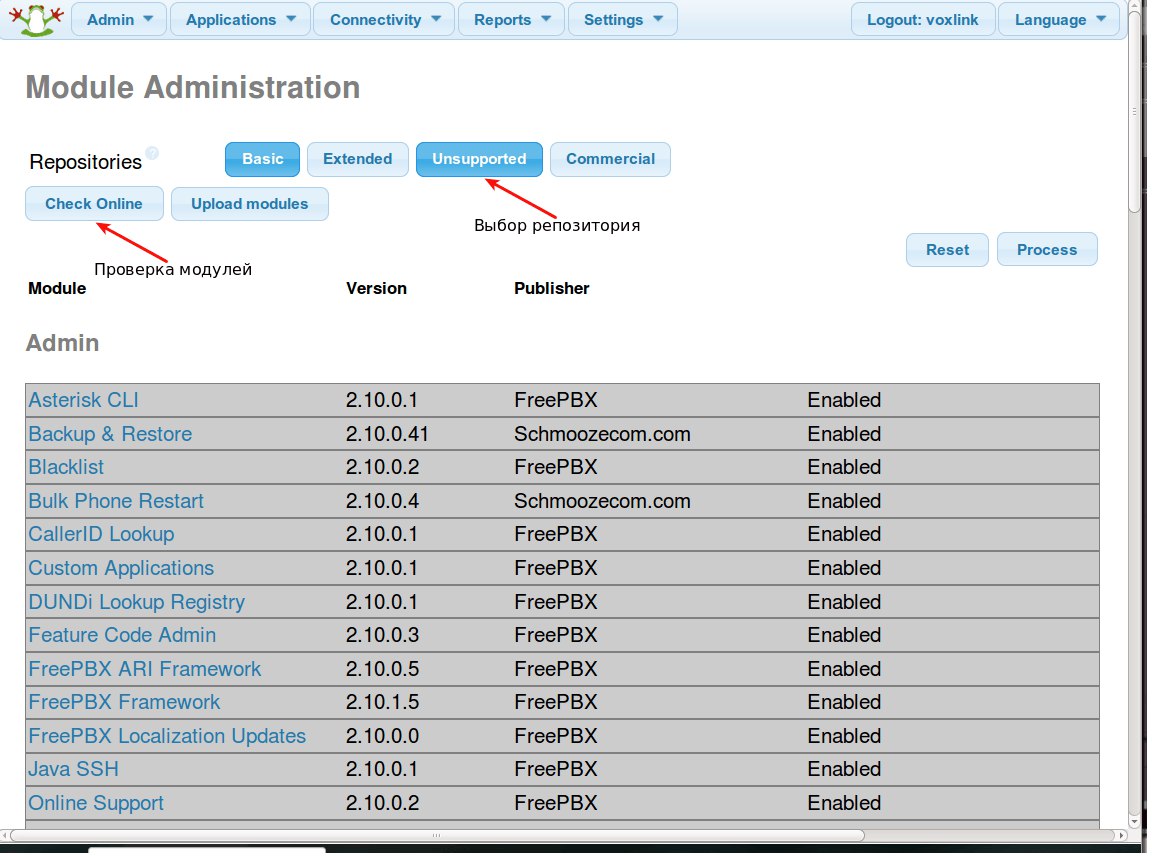
Task: Open the Custom Applications module
Action: [121, 568]
